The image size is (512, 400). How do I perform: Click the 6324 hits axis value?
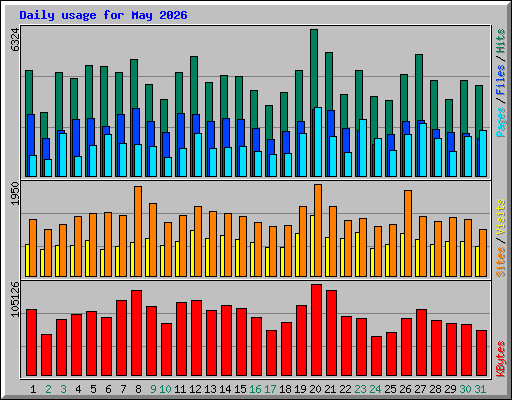coord(15,40)
